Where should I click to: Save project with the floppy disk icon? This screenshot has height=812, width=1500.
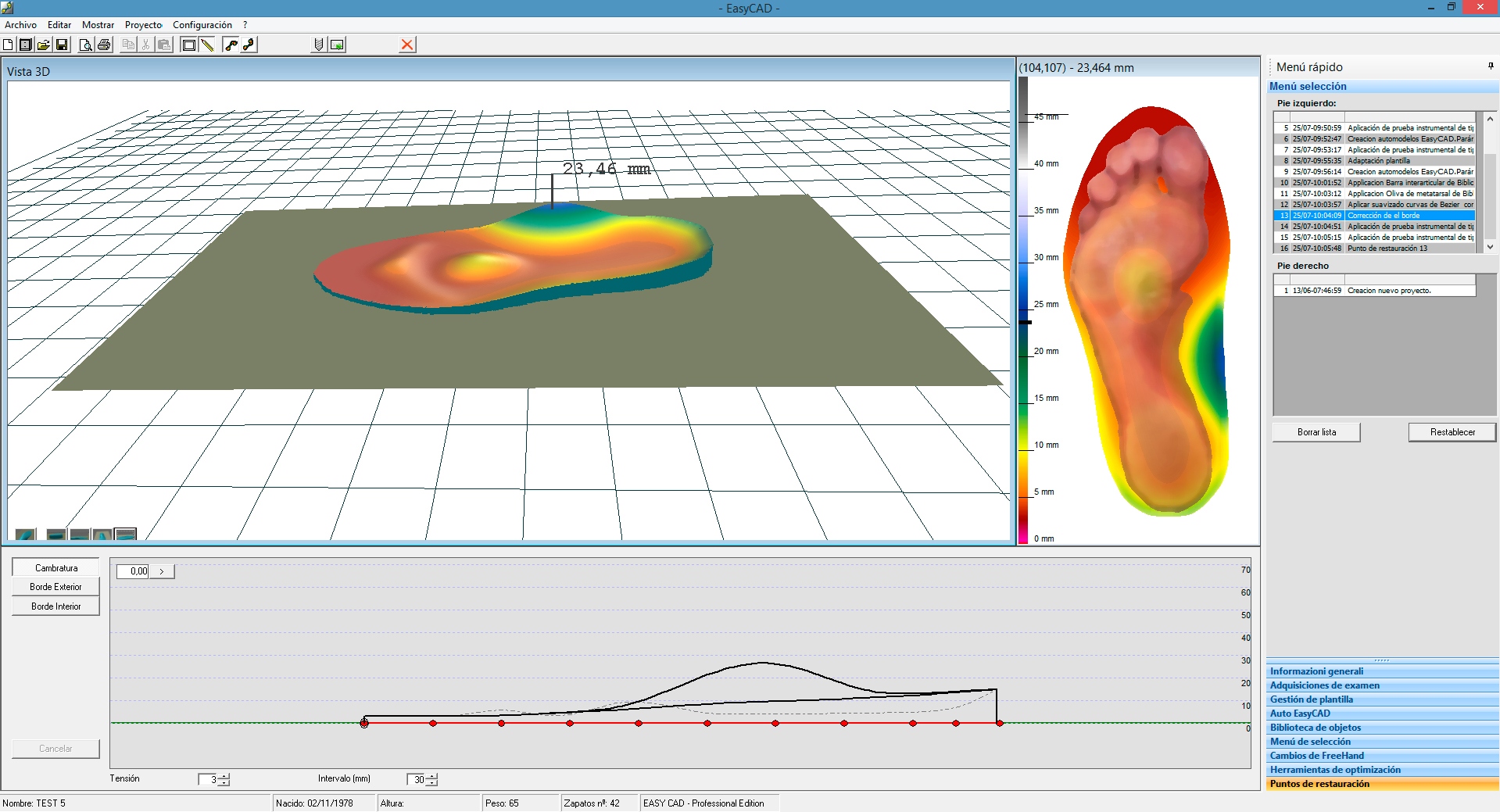62,45
